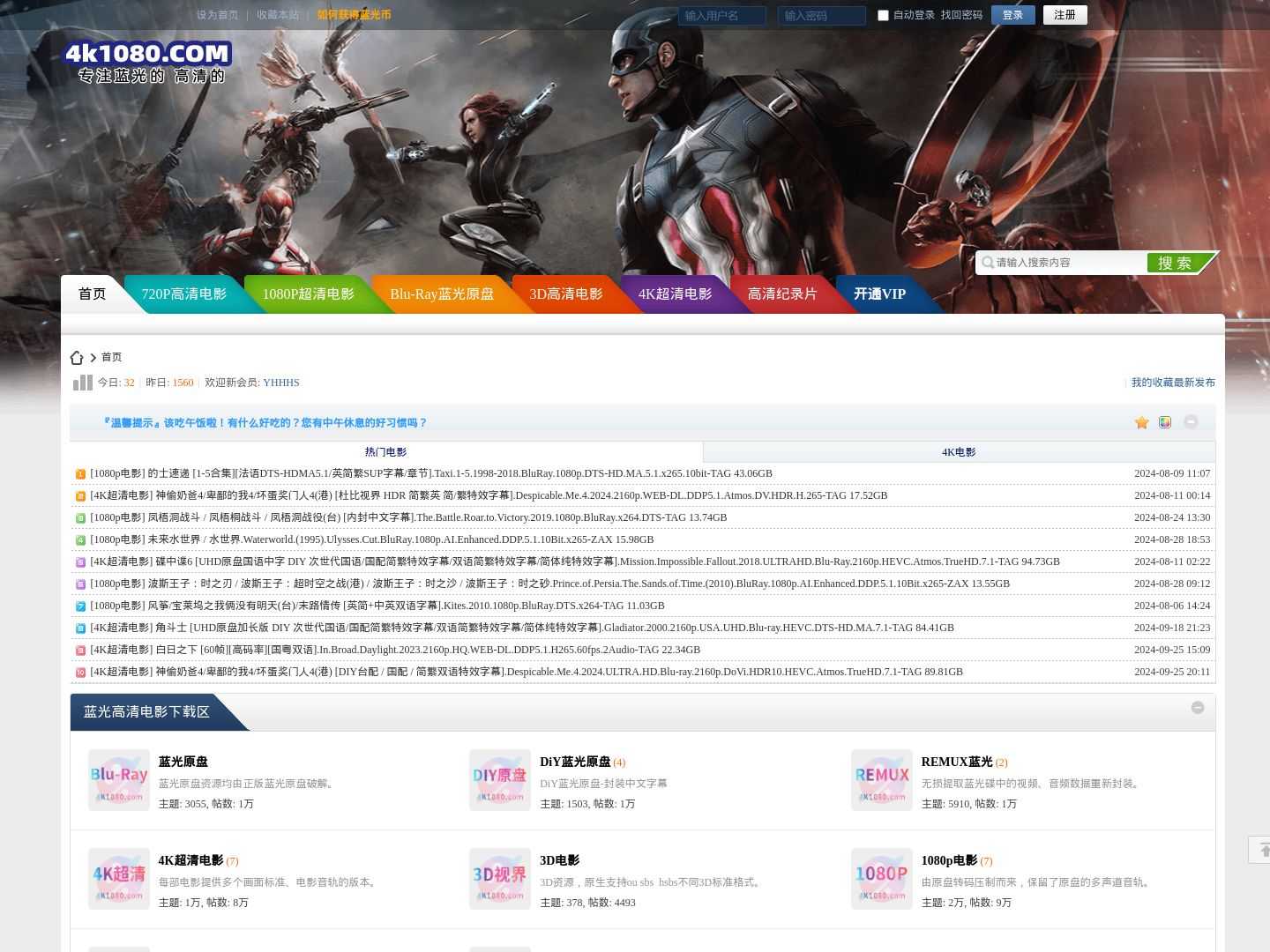Click the 登录 button
Screen dimensions: 1270x952
tap(1012, 15)
